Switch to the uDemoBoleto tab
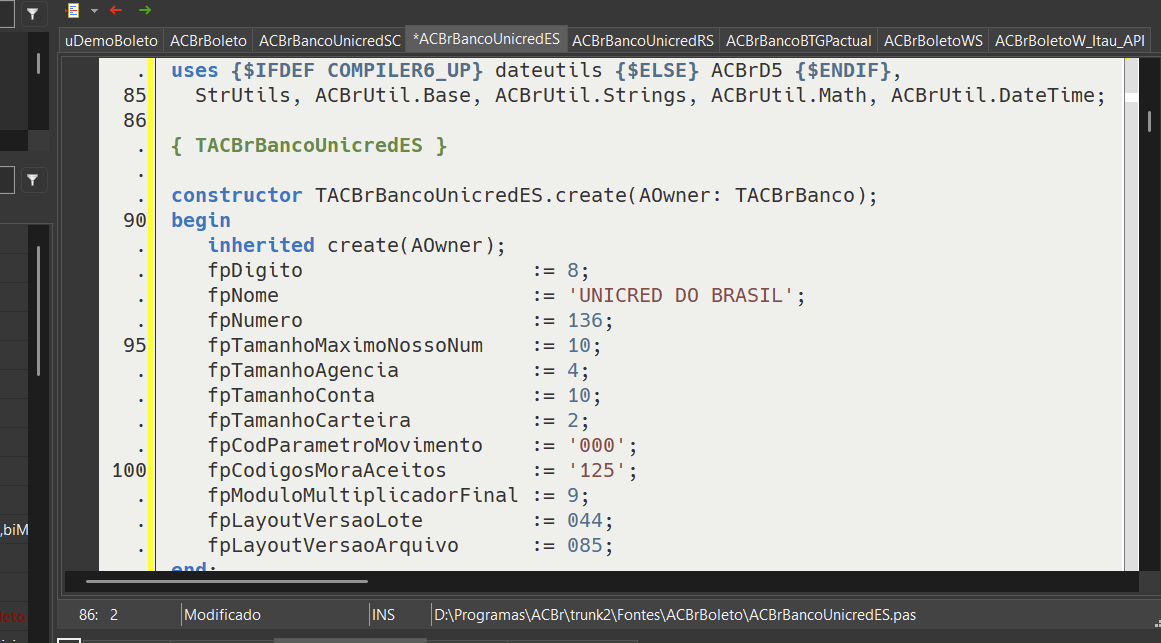1161x643 pixels. point(111,41)
